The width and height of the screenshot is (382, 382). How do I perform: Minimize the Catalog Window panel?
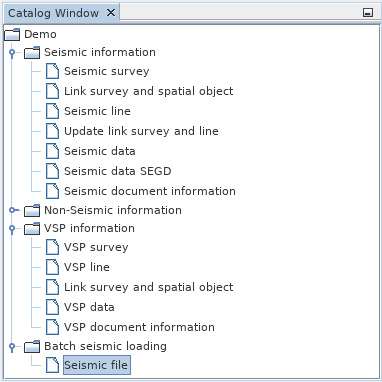[x=368, y=13]
